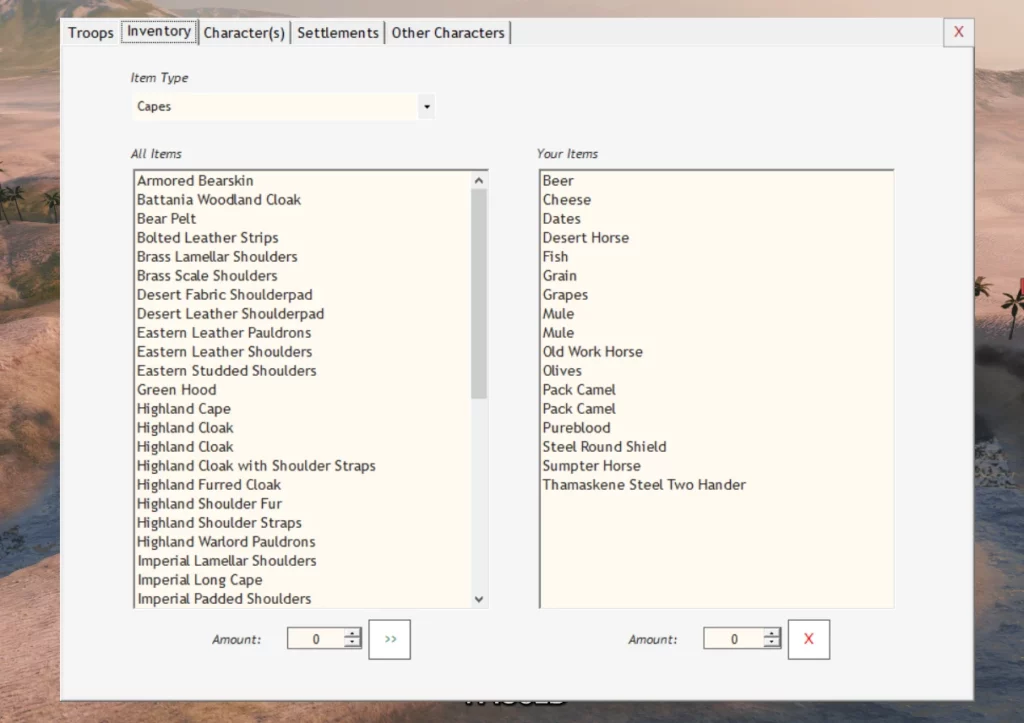The image size is (1024, 723).
Task: Increase the All Items amount spinner
Action: (352, 634)
